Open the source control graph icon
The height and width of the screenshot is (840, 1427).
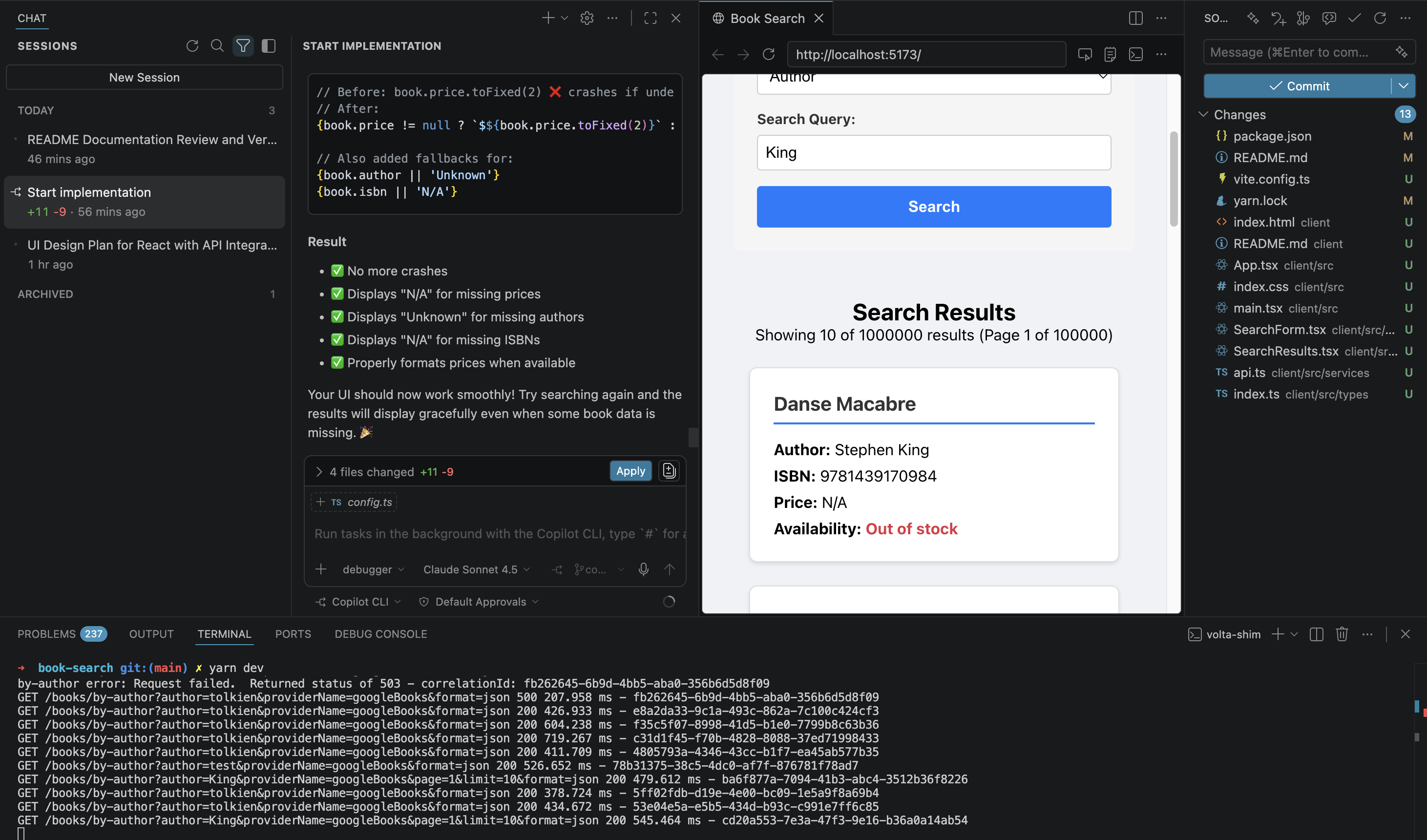tap(1303, 18)
